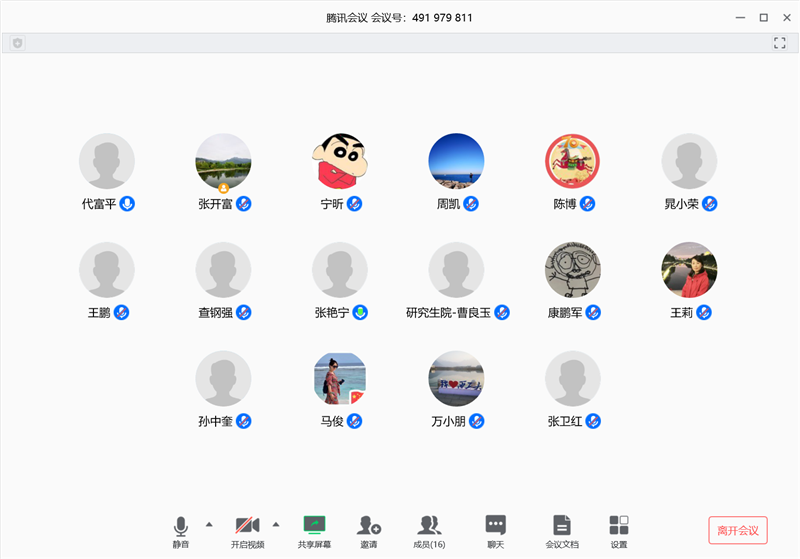Minimize the 腾讯会议 window

[x=740, y=18]
